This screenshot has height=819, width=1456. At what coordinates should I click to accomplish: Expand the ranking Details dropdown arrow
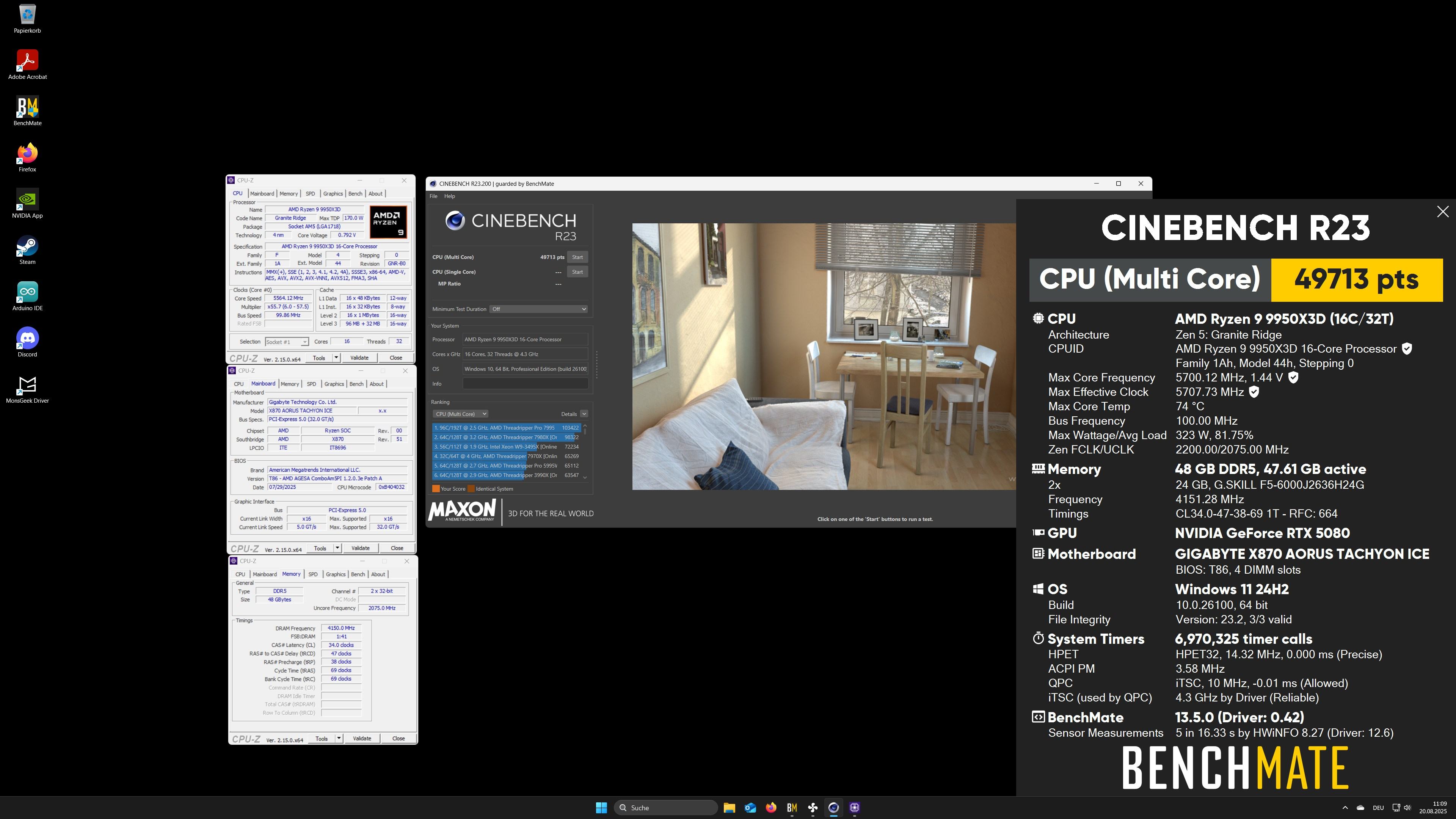584,414
